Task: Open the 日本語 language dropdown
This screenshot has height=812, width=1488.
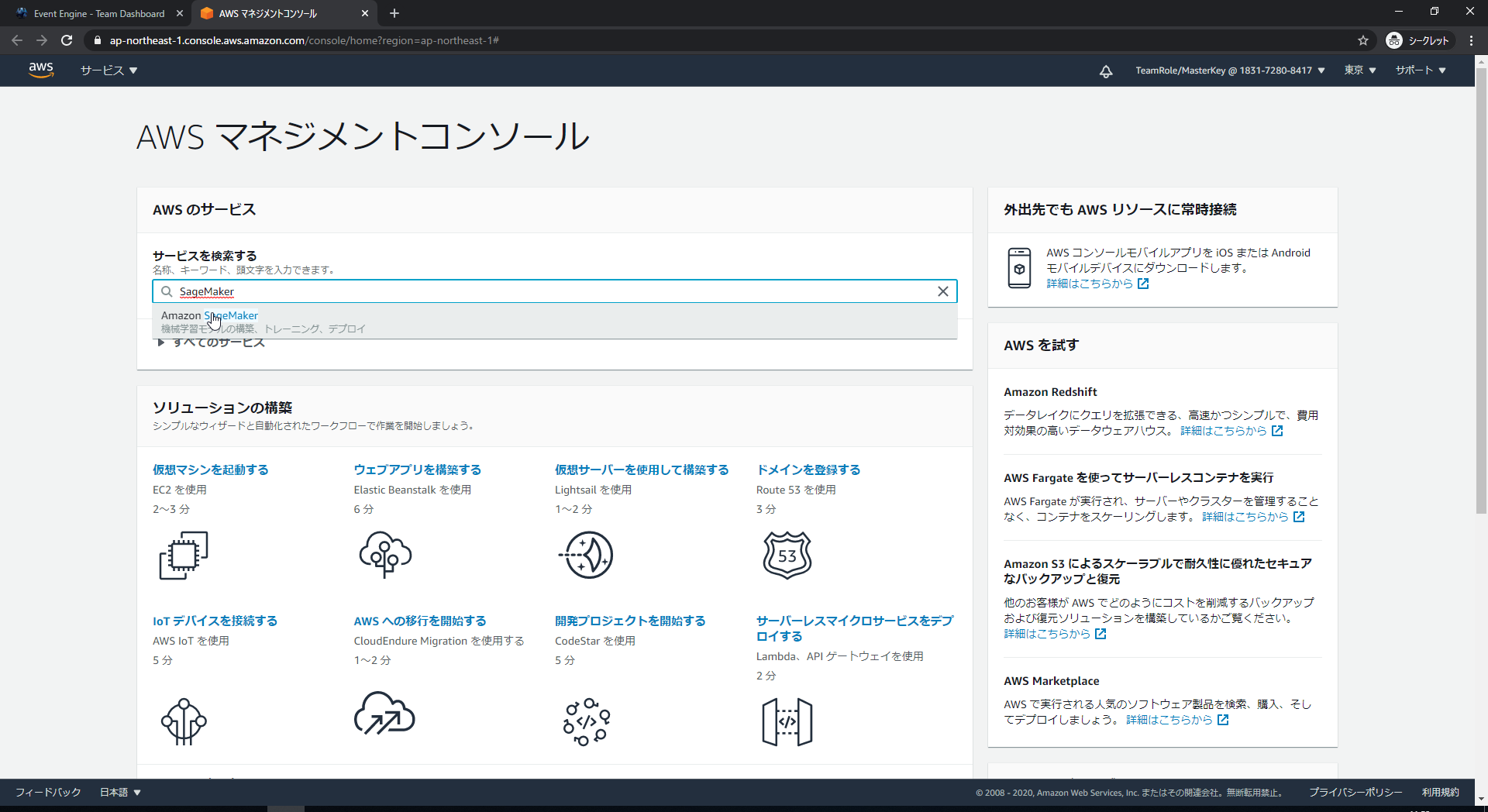Action: 120,792
